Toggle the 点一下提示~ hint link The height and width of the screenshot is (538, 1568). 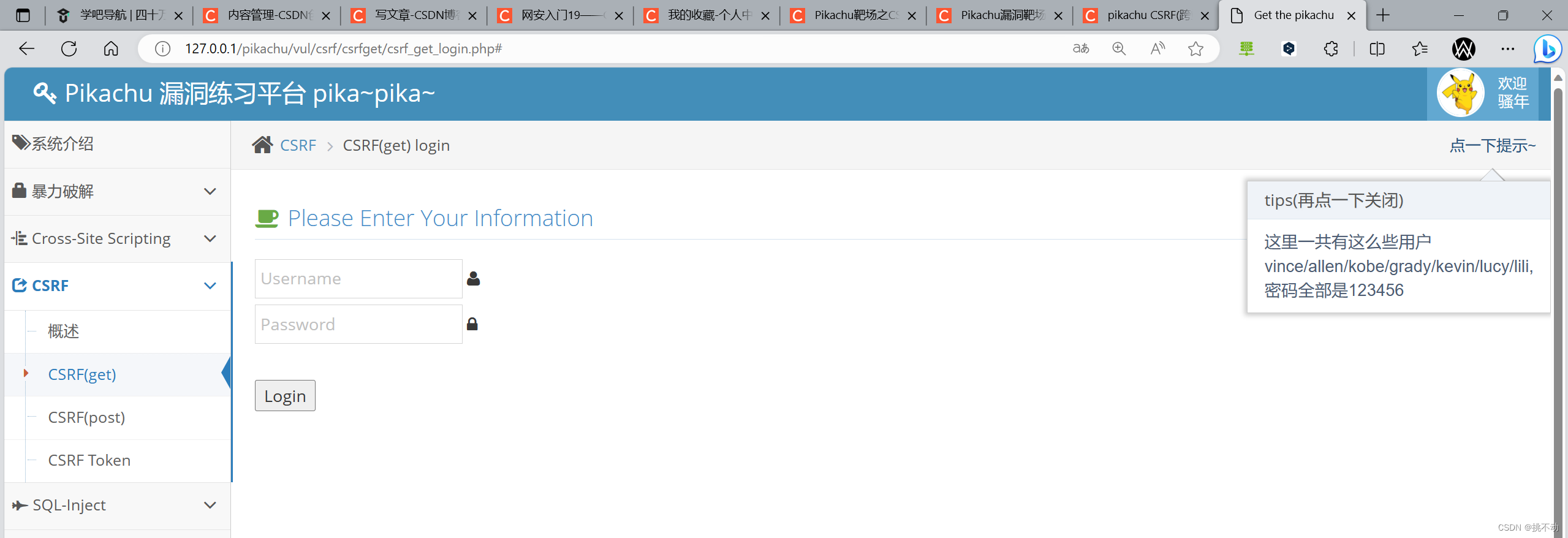[1492, 146]
